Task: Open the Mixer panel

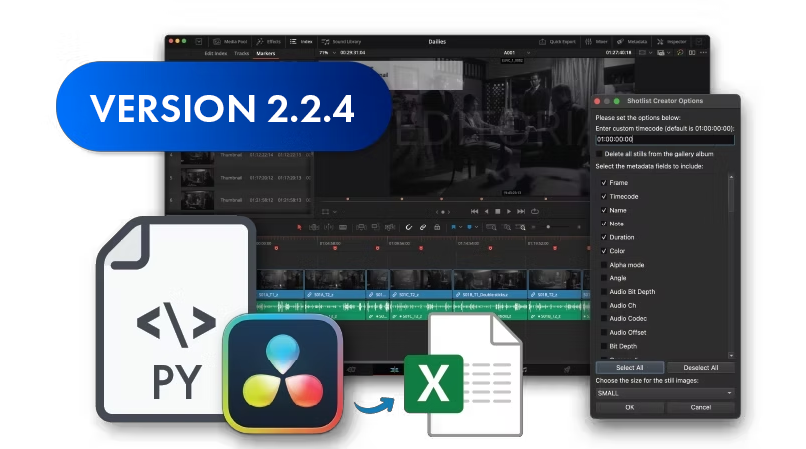Action: coord(596,42)
